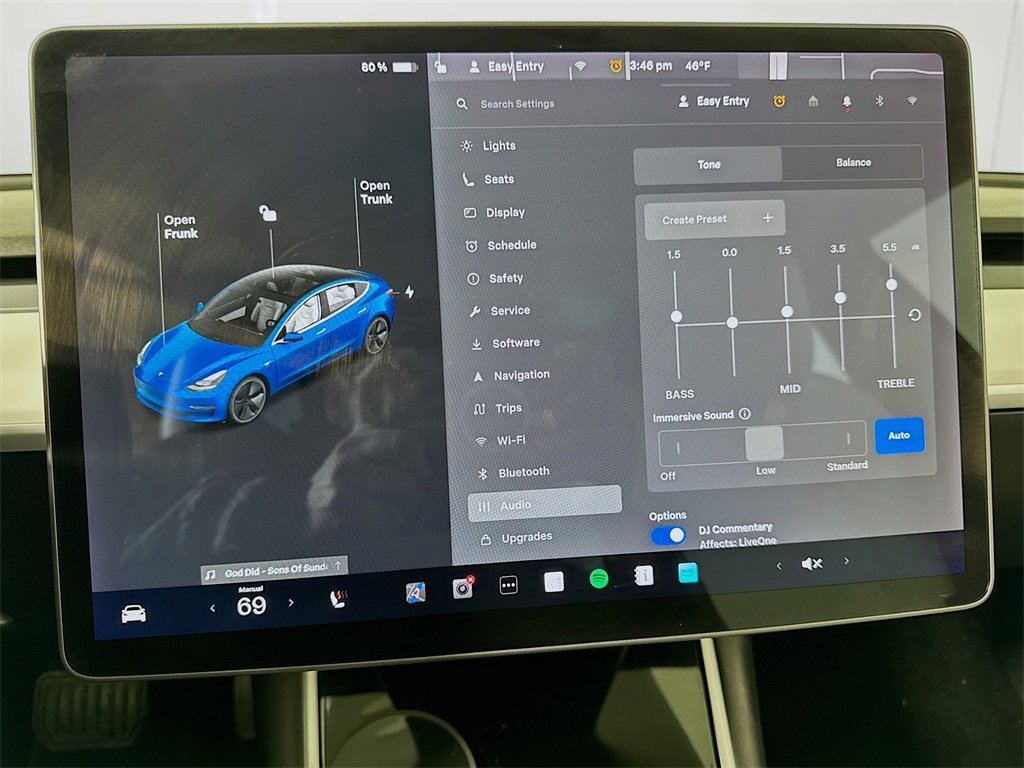Select the Seats settings icon
The width and height of the screenshot is (1024, 768).
468,179
